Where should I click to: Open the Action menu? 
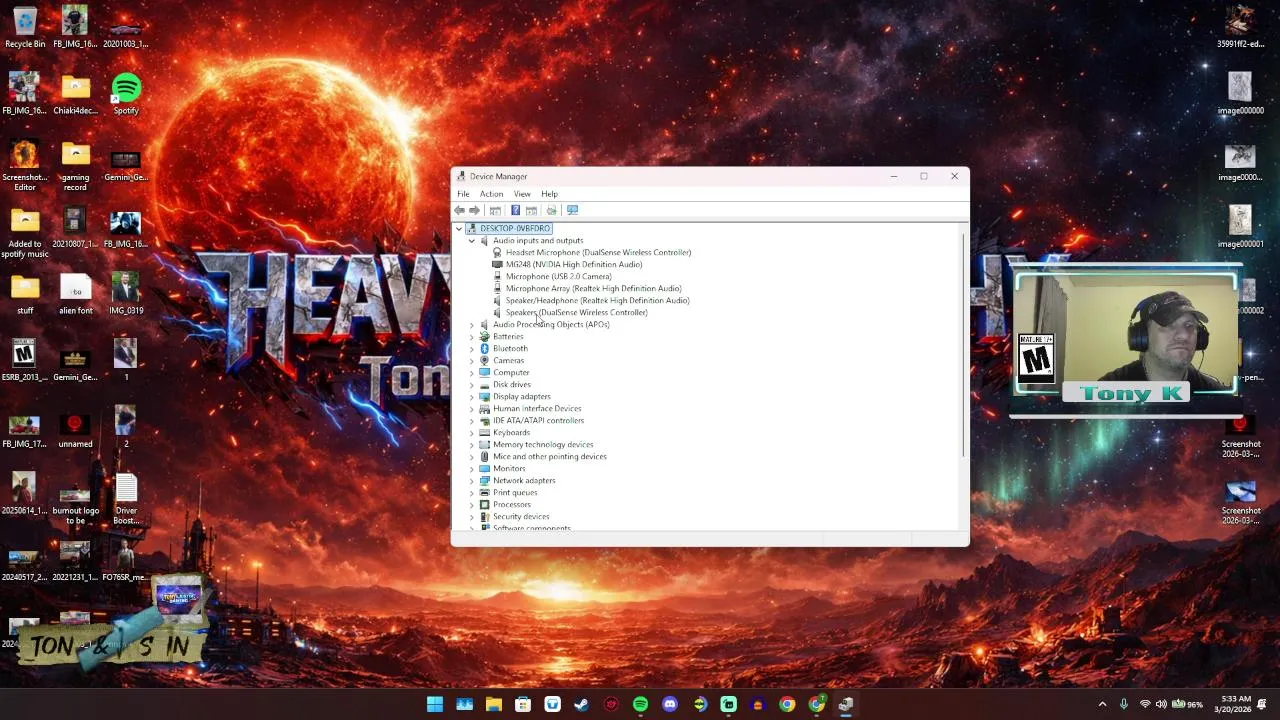[491, 194]
